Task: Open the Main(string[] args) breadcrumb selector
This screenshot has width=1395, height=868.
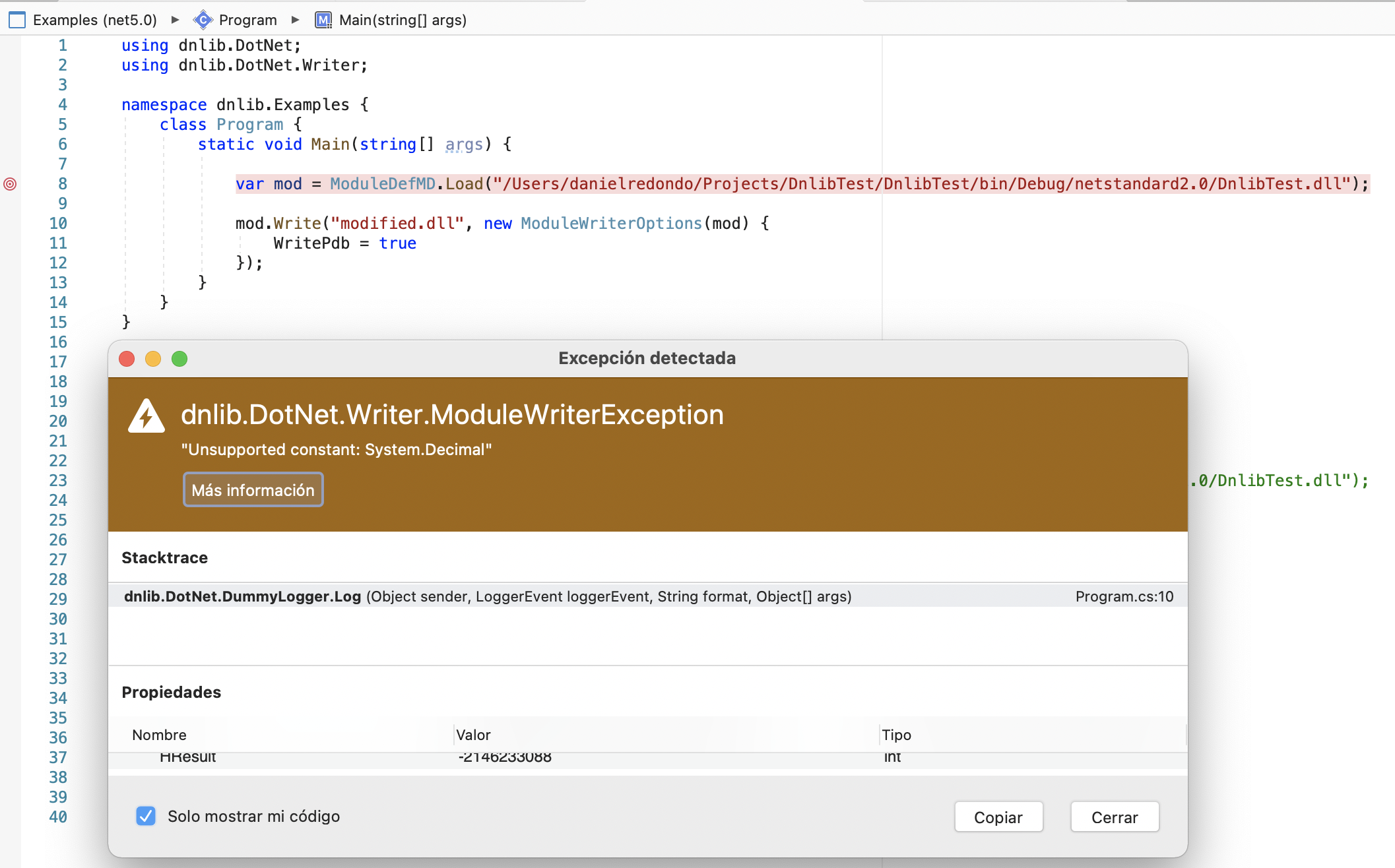Action: tap(403, 20)
